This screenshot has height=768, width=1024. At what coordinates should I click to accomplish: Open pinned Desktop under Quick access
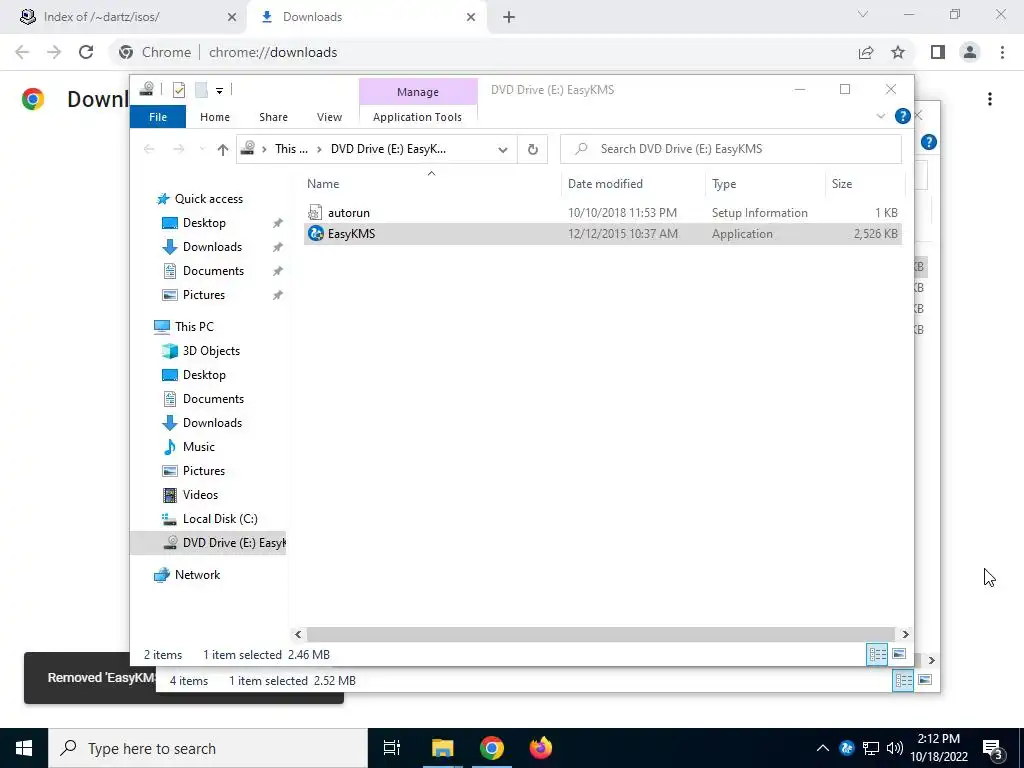pos(204,223)
